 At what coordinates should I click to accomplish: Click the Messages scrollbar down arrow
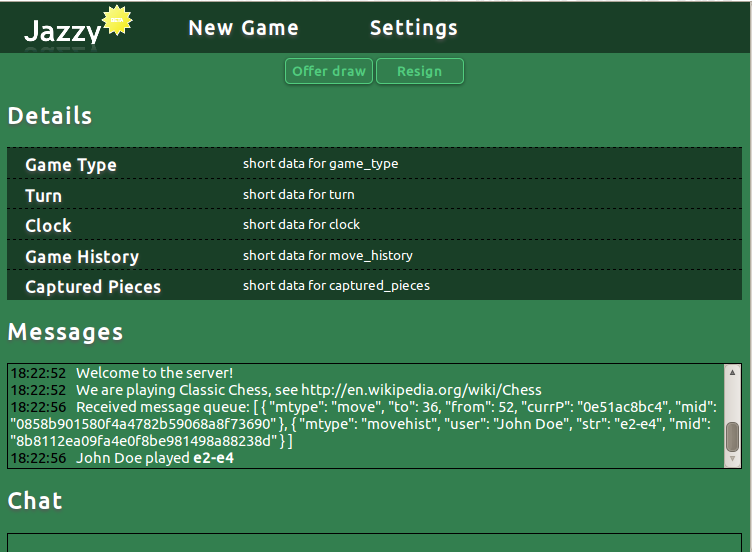coord(733,459)
